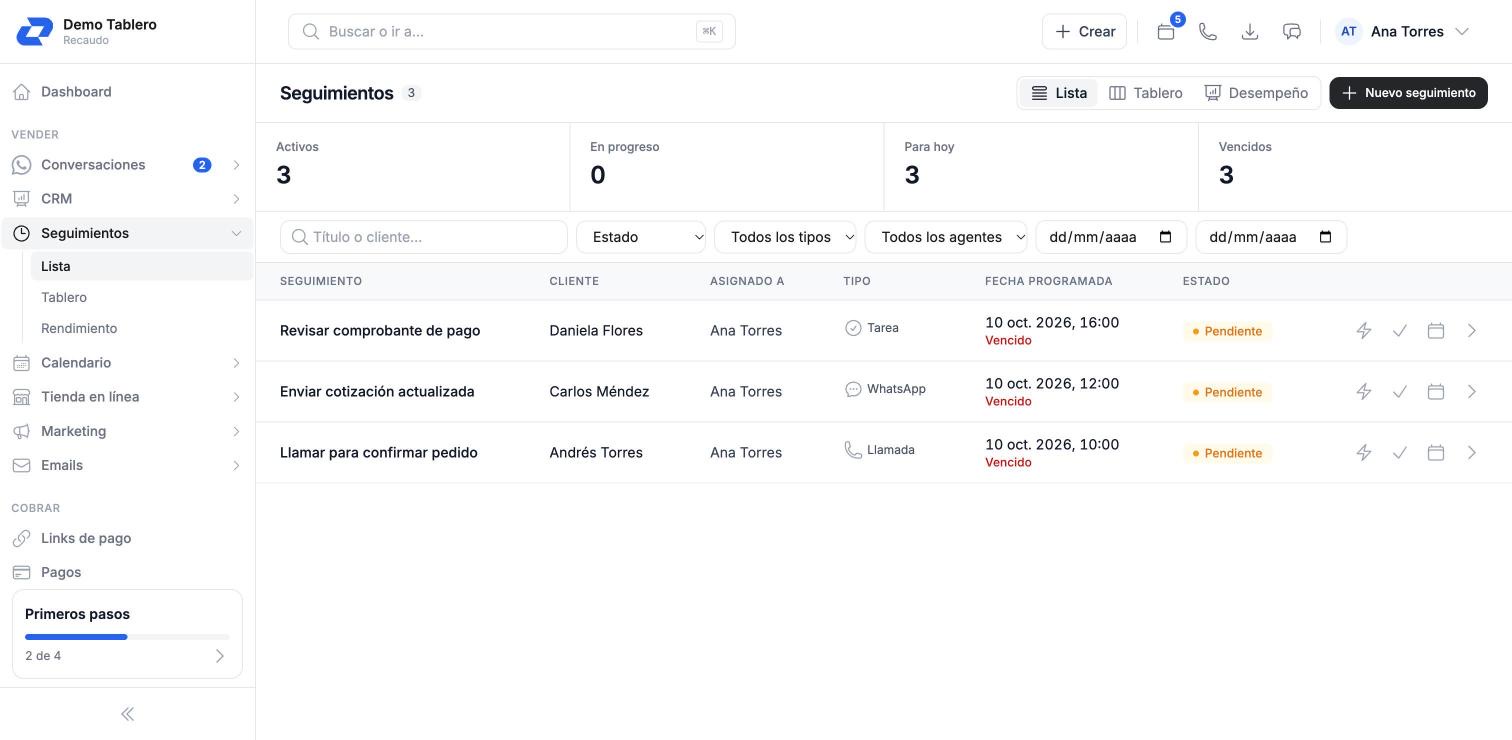Mark Enviar cotización actualizada as complete
Viewport: 1512px width, 740px height.
pyautogui.click(x=1400, y=391)
